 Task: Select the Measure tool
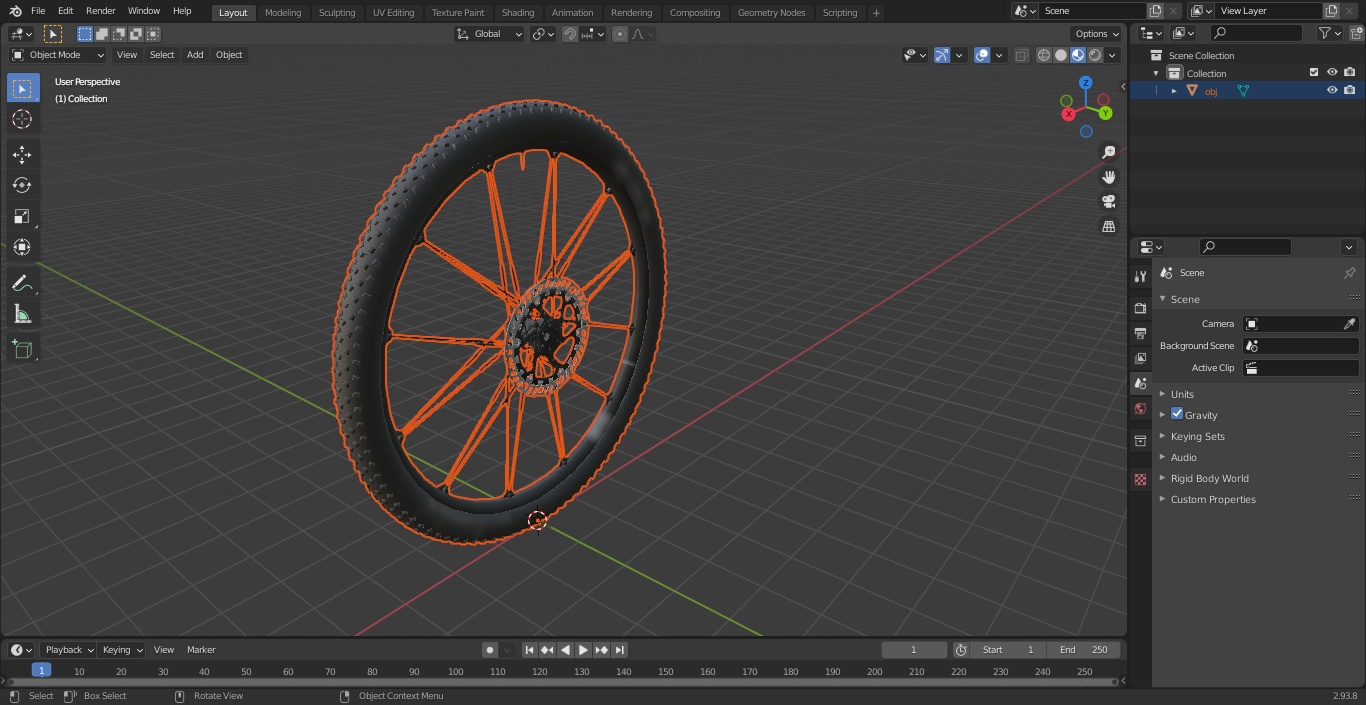(22, 315)
